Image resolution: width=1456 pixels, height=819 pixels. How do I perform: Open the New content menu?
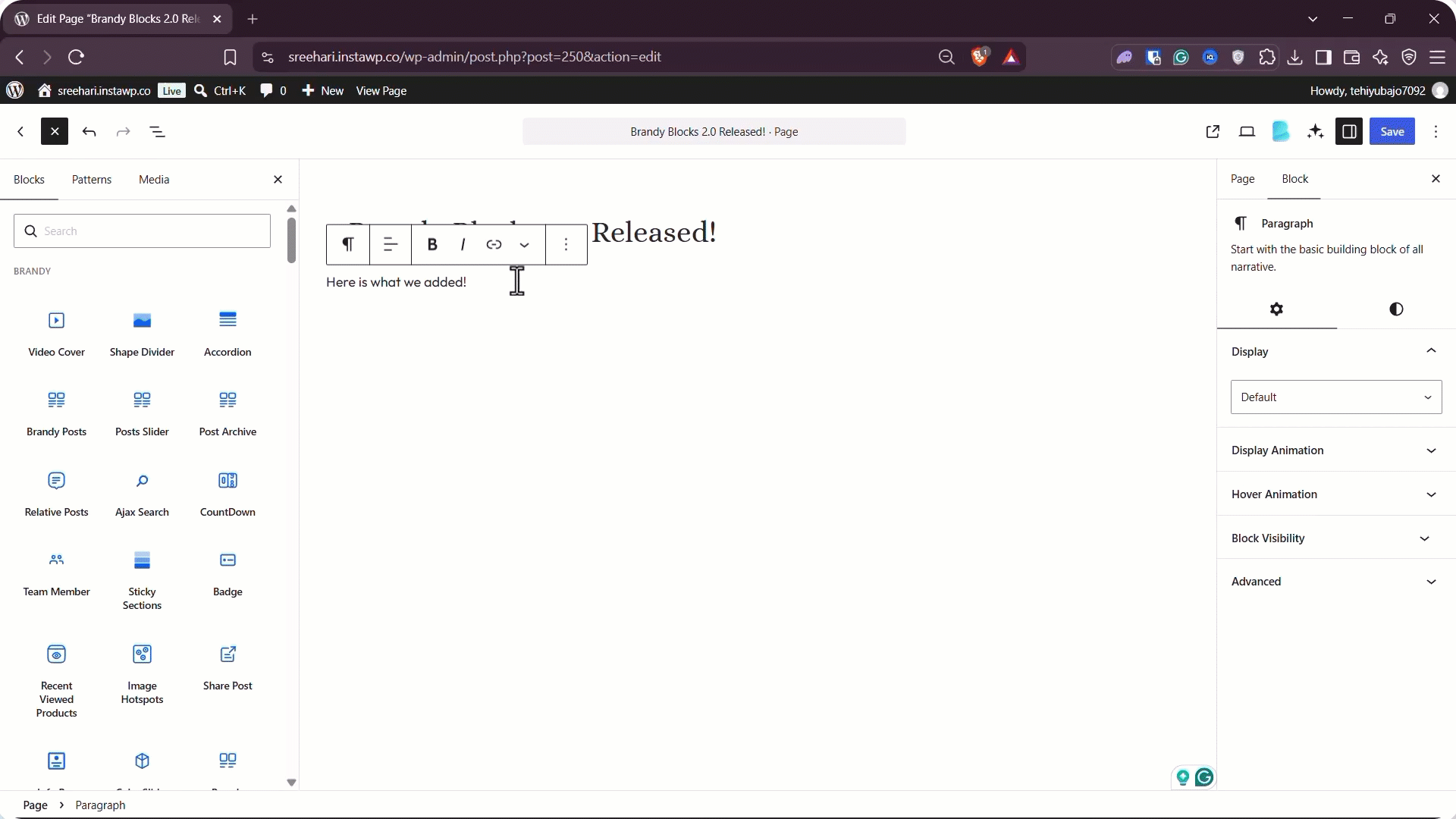pos(323,91)
